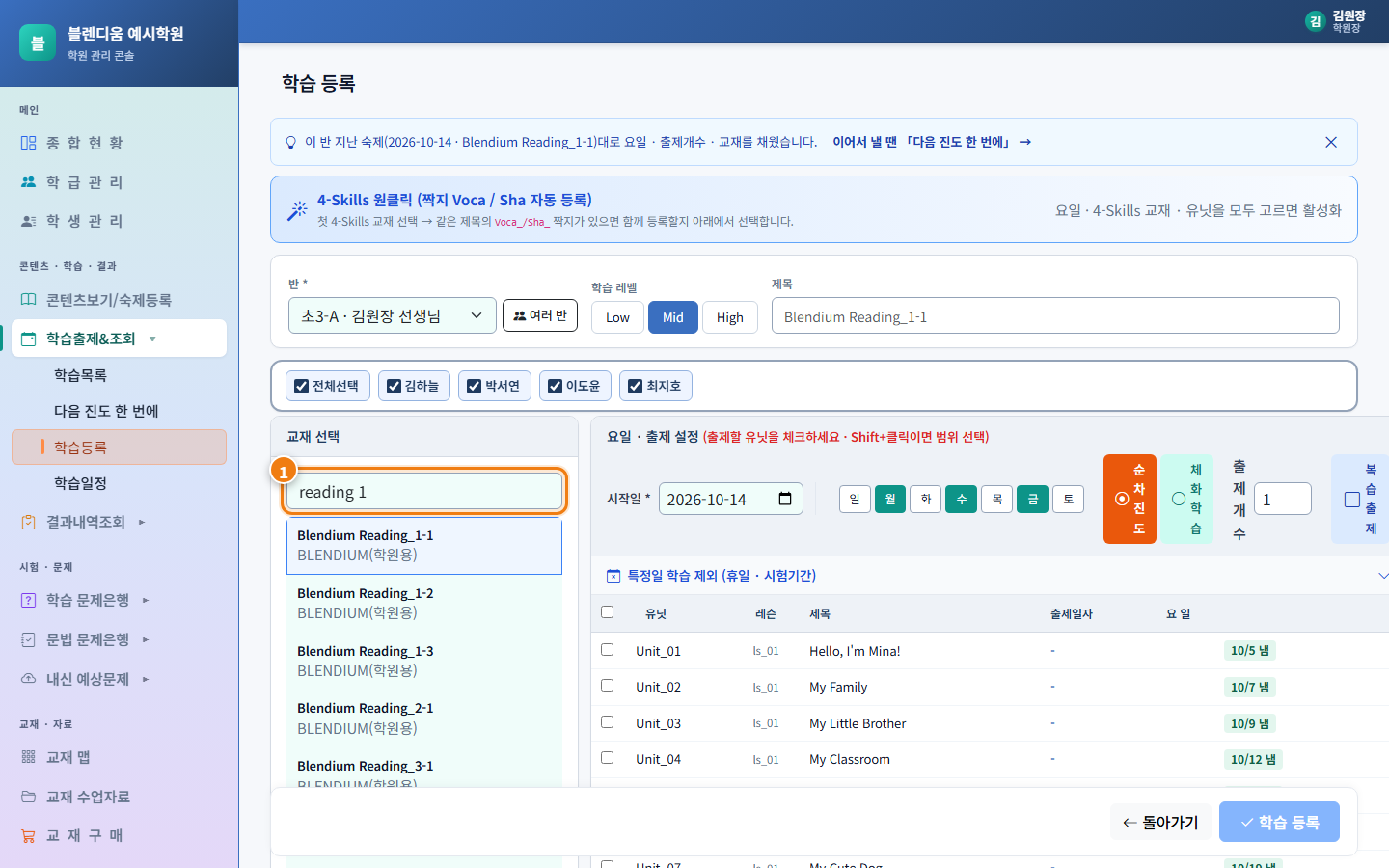Click the 4-Skills magic wand icon
Image resolution: width=1389 pixels, height=868 pixels.
click(297, 209)
